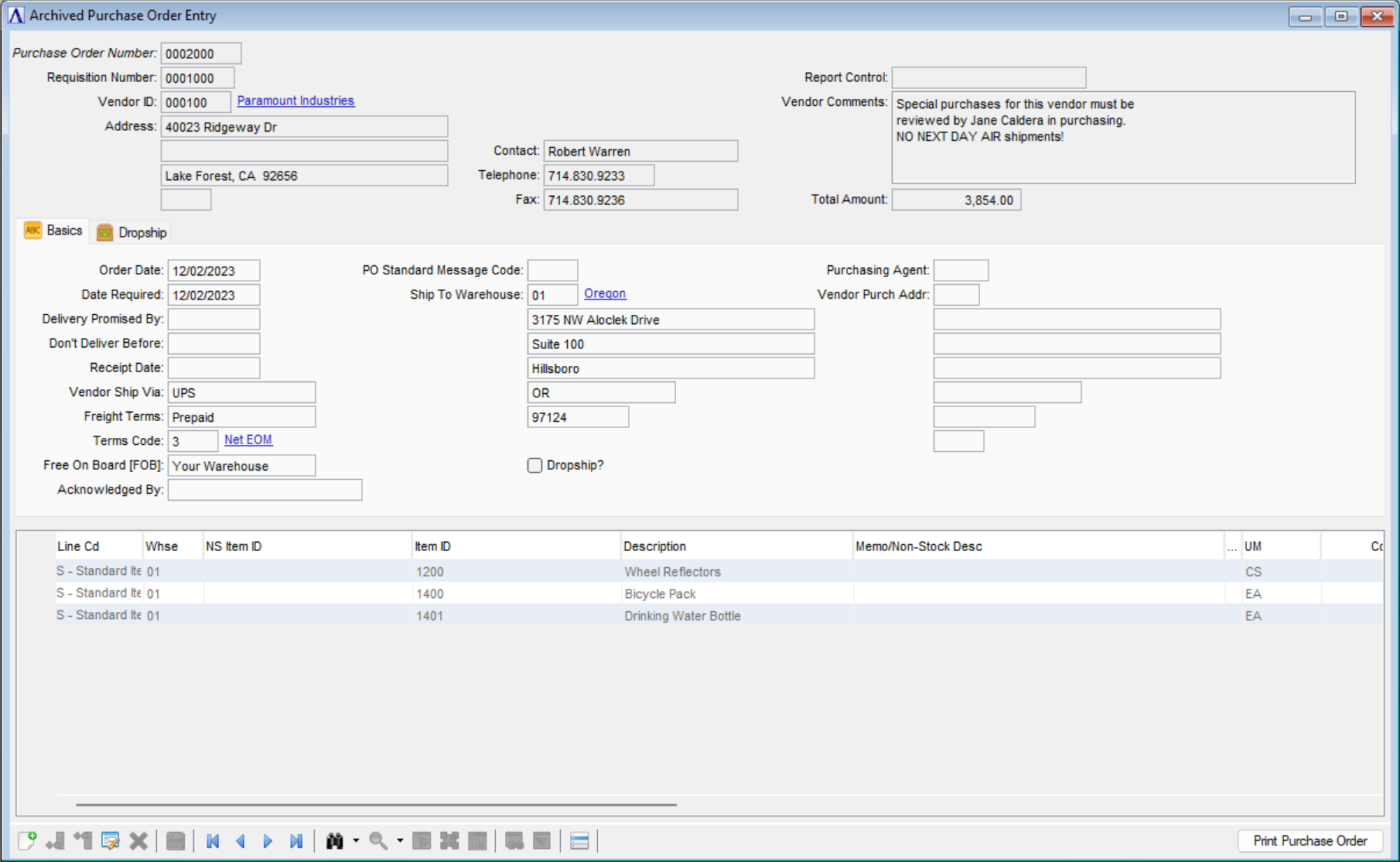Click the edit record icon with pencil

pyautogui.click(x=111, y=841)
